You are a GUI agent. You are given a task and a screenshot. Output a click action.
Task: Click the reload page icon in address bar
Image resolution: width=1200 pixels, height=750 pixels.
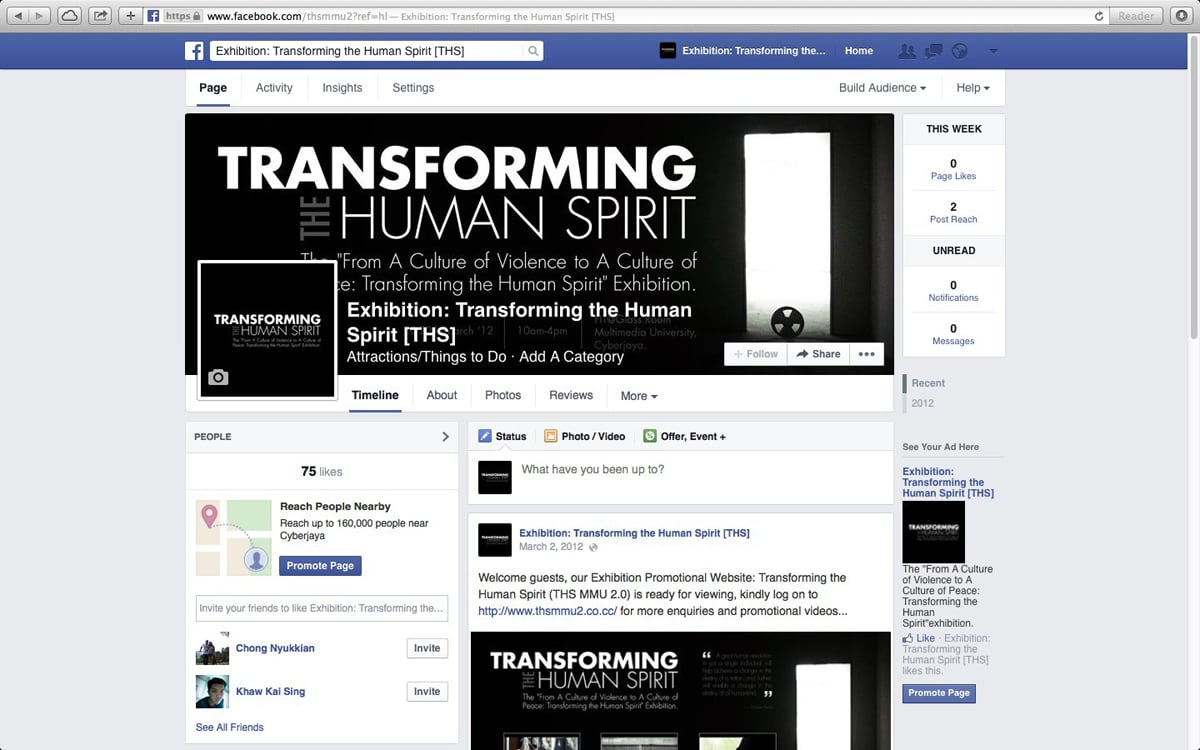[x=1100, y=16]
